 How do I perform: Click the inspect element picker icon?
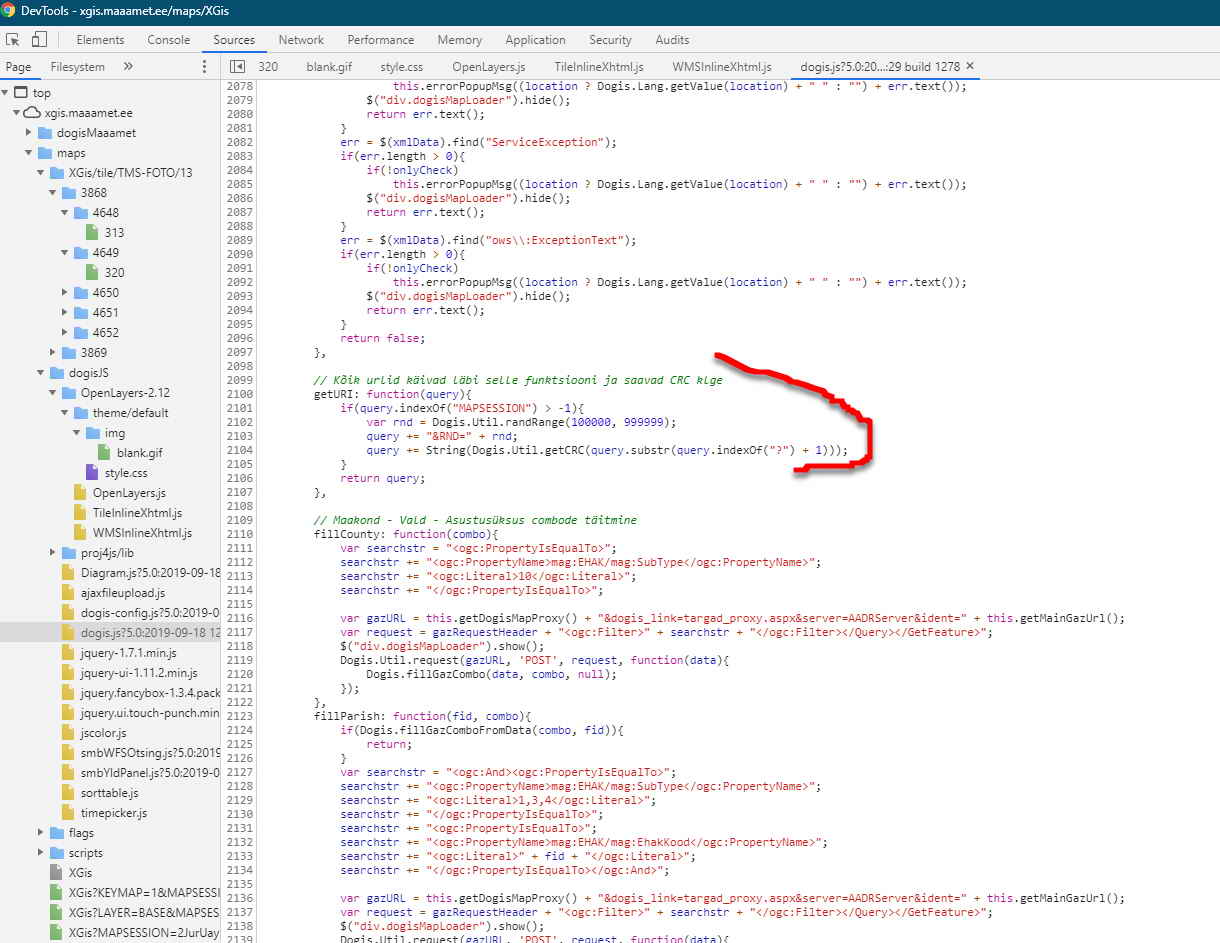coord(14,40)
